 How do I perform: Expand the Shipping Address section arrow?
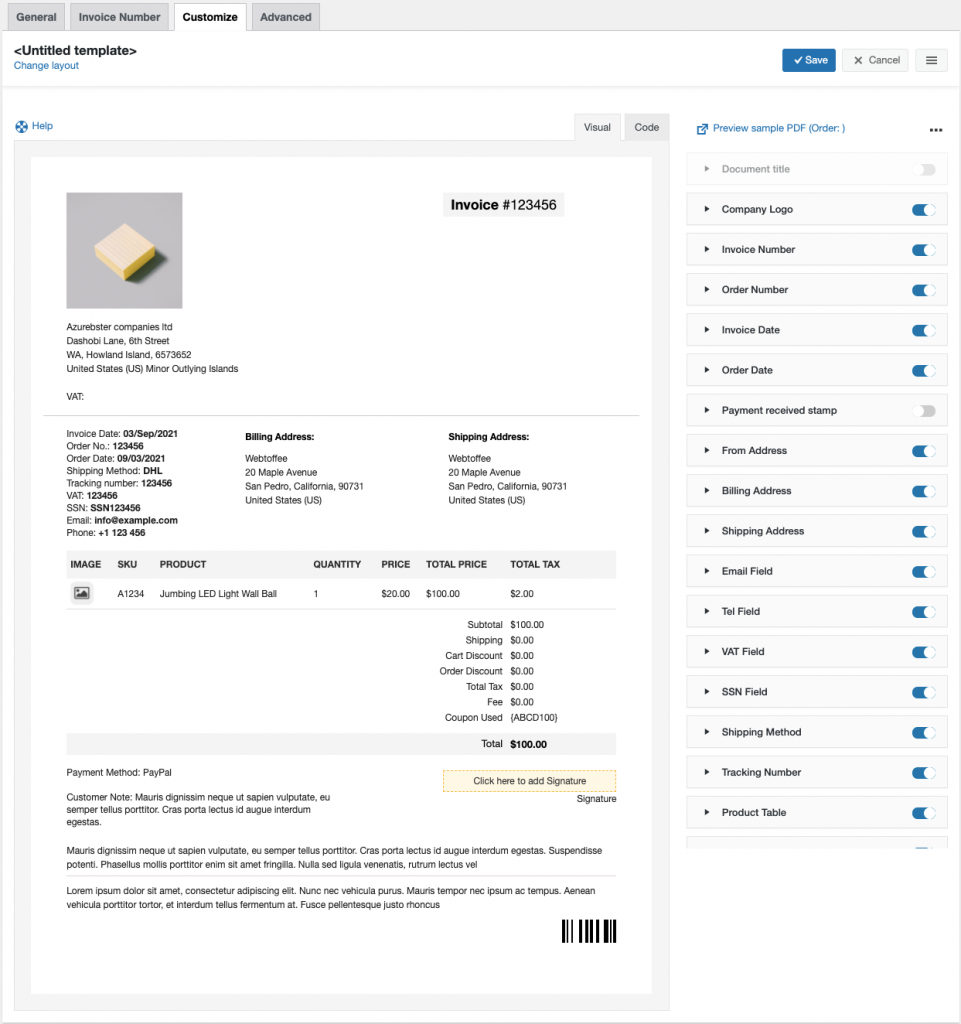click(x=707, y=531)
